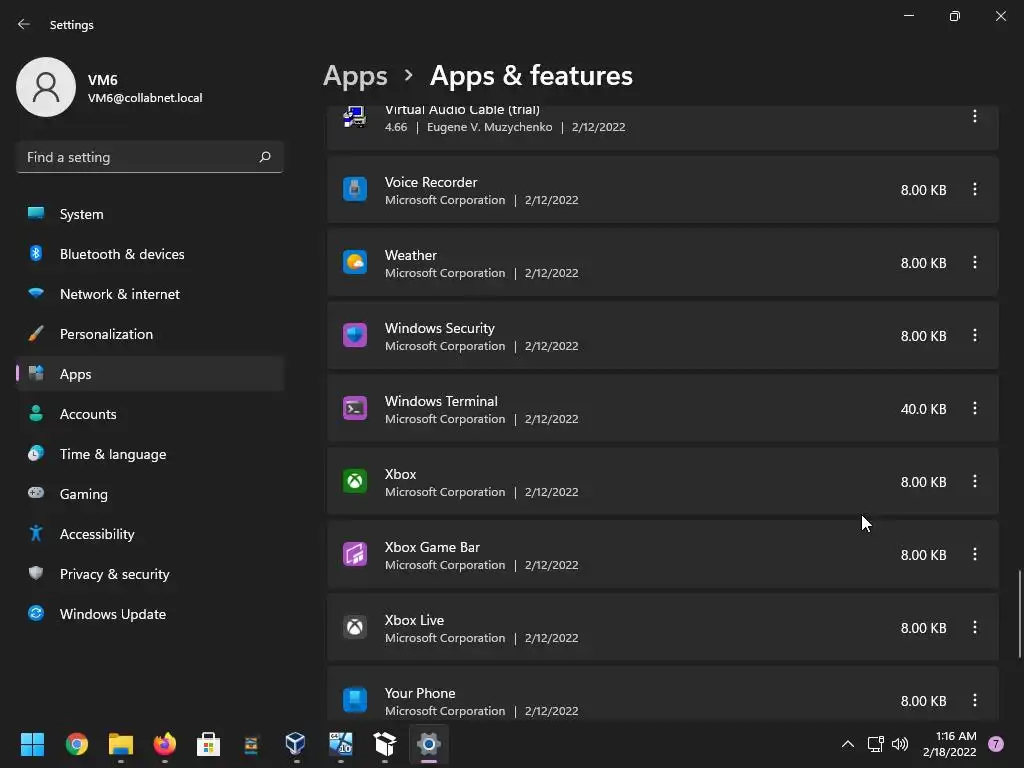Open Bluetooth & devices settings
The image size is (1024, 768).
click(150, 254)
